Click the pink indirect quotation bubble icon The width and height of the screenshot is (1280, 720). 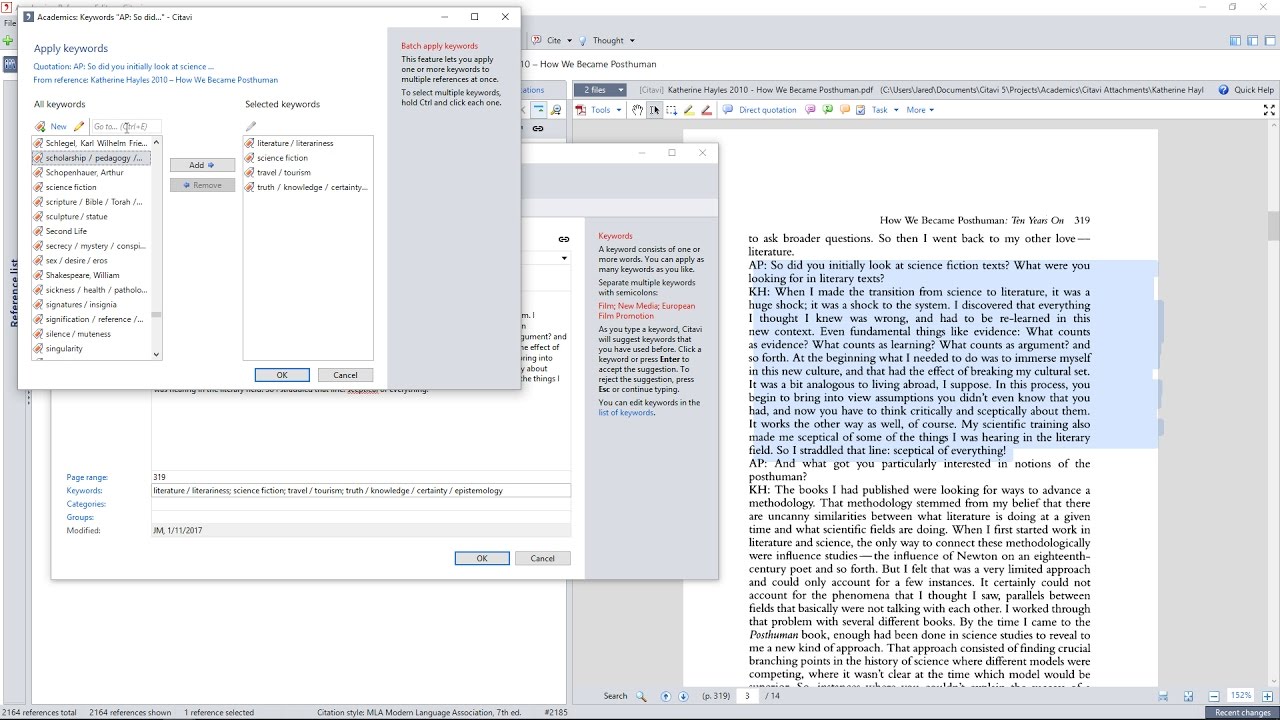811,110
